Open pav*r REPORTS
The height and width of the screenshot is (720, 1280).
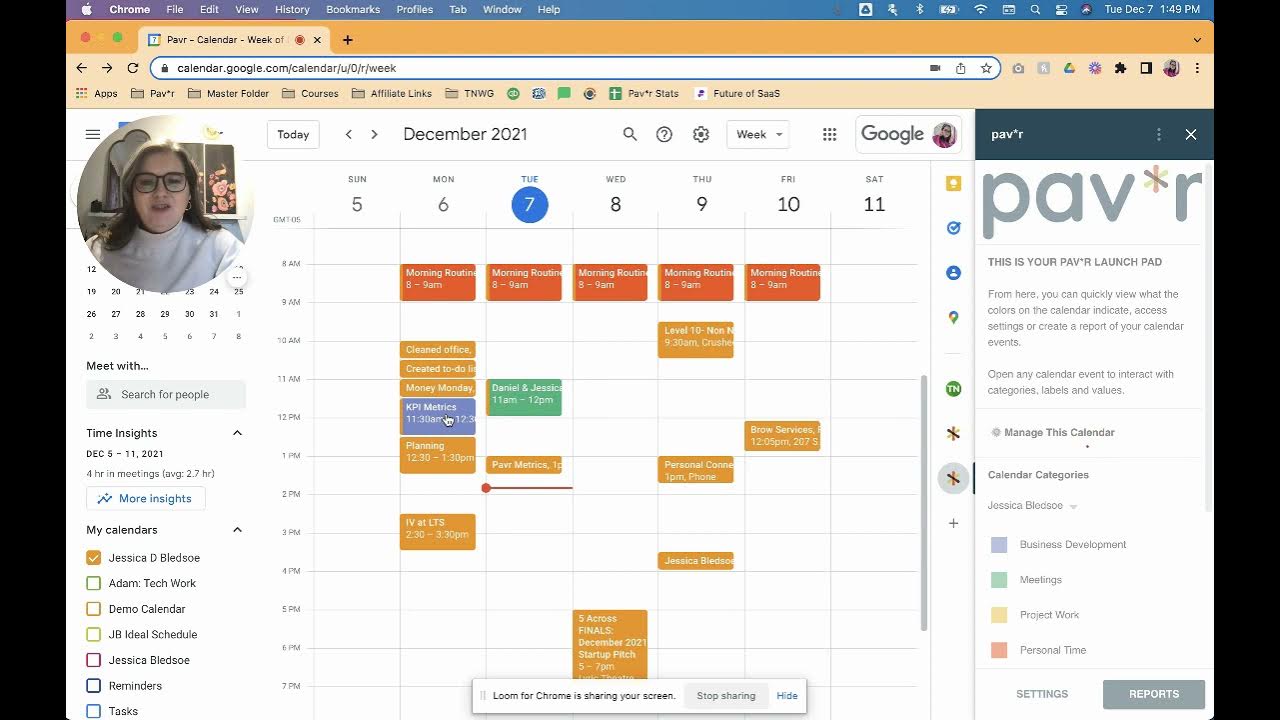coord(1154,694)
